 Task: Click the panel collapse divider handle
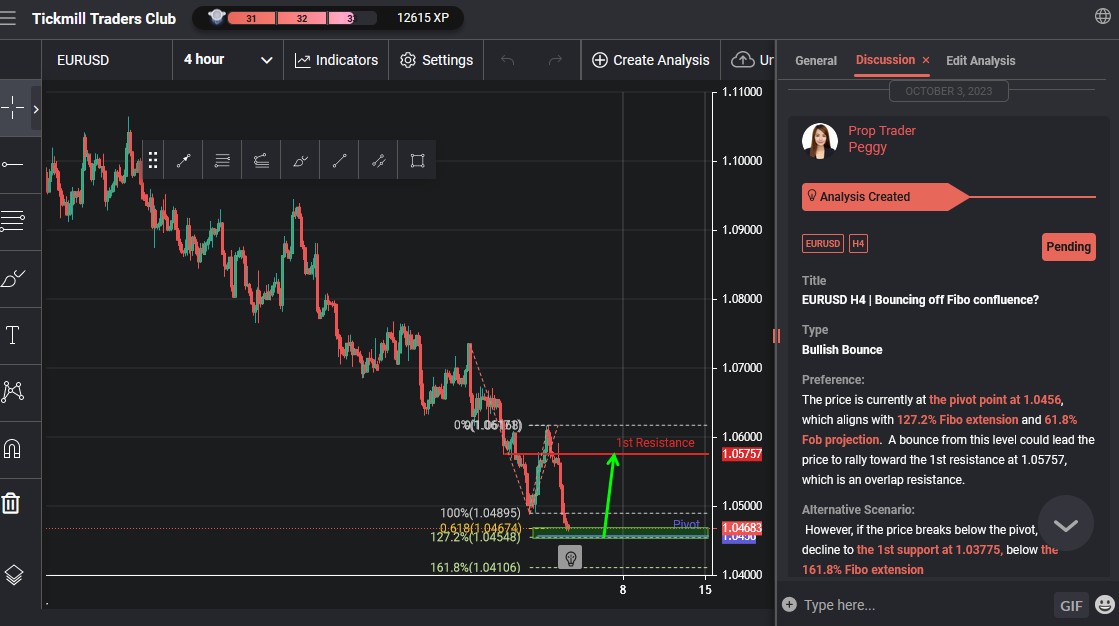776,335
